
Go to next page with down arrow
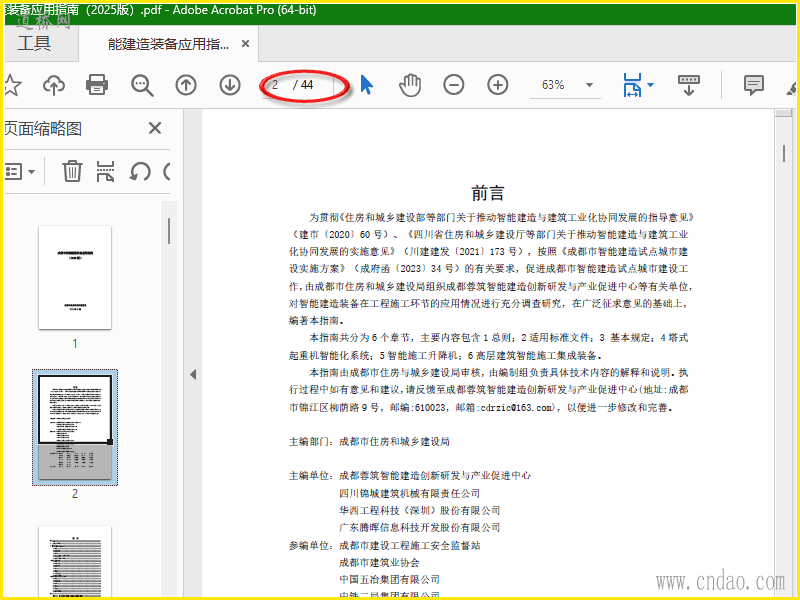[x=230, y=85]
